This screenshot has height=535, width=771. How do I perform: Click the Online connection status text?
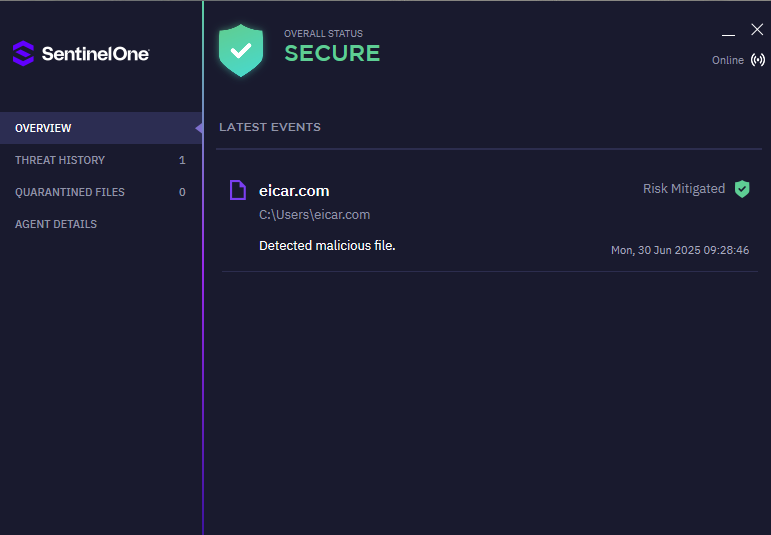pyautogui.click(x=727, y=61)
